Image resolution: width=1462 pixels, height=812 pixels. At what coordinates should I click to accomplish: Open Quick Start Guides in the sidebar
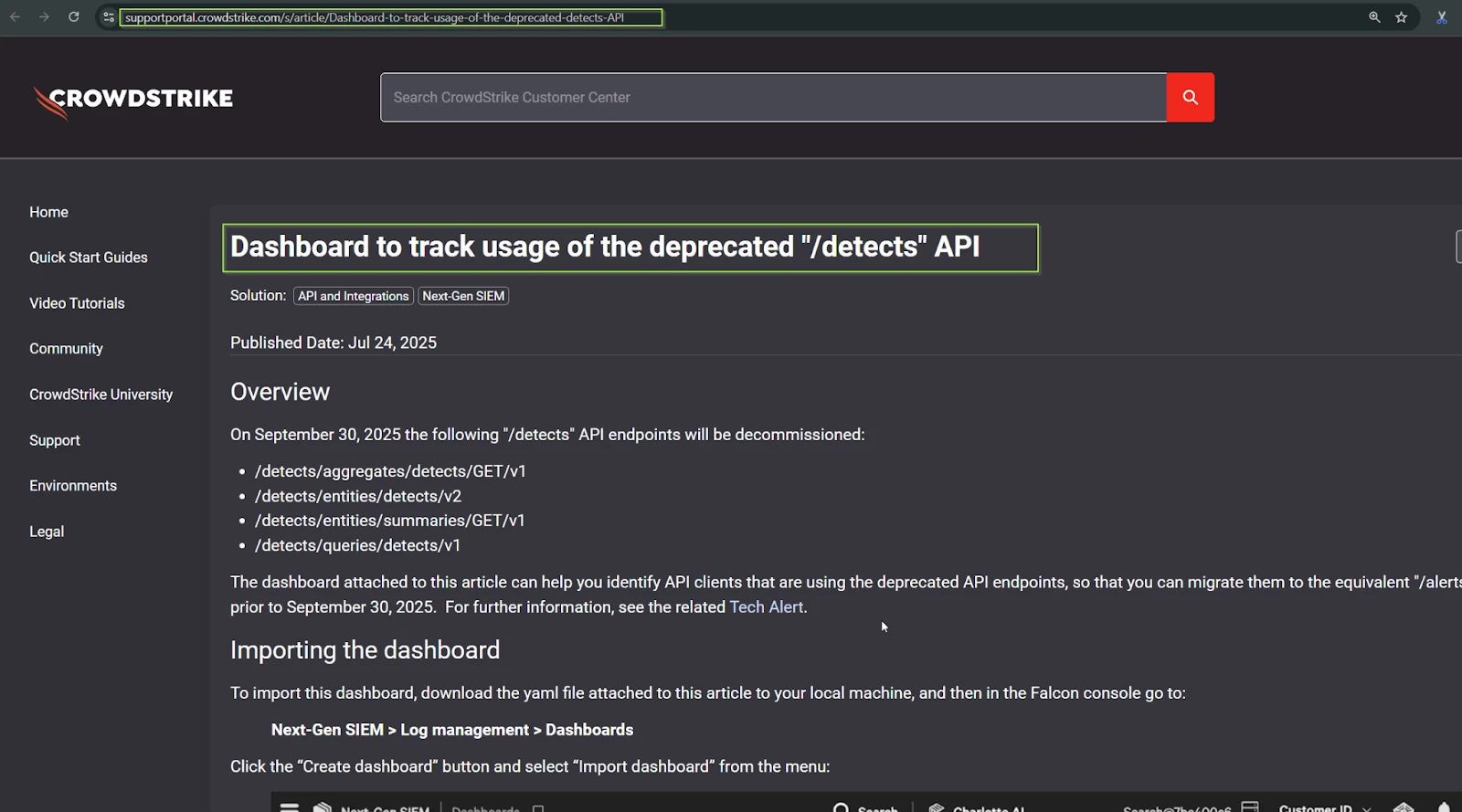point(89,258)
